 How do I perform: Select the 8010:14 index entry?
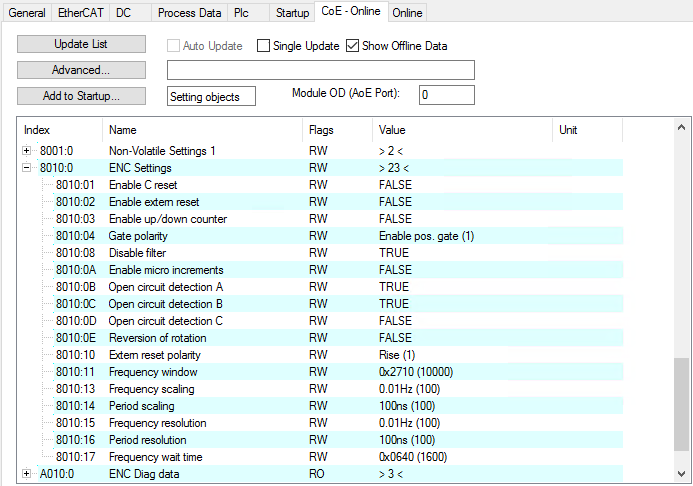tap(75, 406)
